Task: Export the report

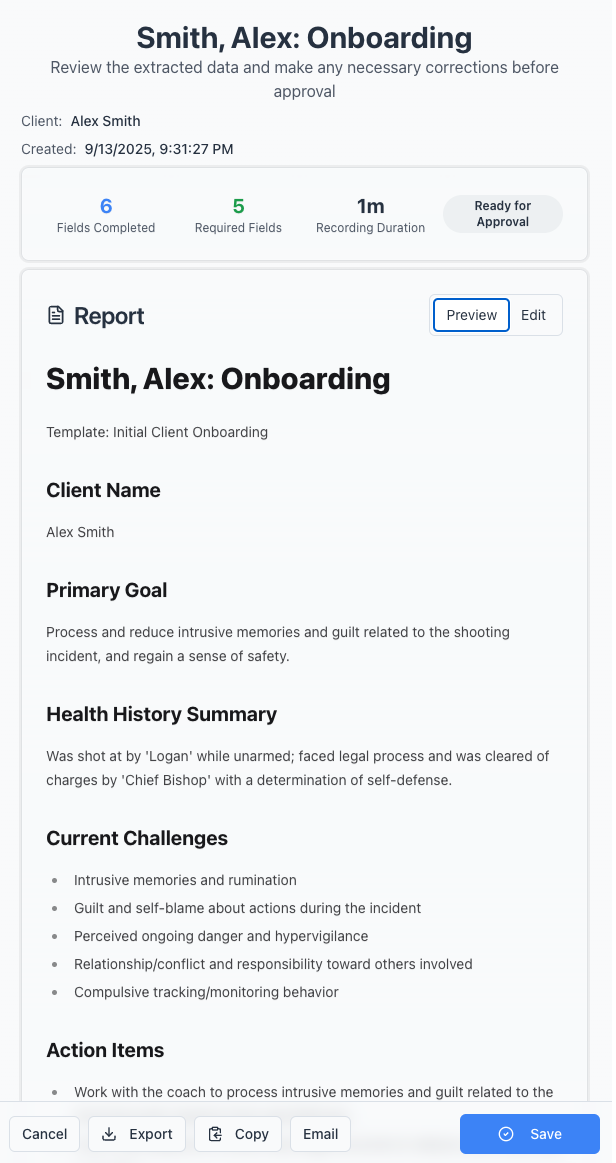Action: (x=136, y=1134)
